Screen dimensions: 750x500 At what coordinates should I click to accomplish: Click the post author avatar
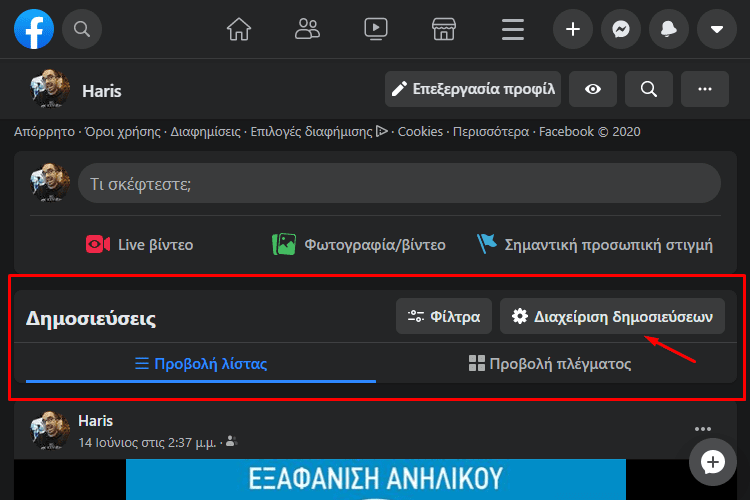[x=50, y=431]
